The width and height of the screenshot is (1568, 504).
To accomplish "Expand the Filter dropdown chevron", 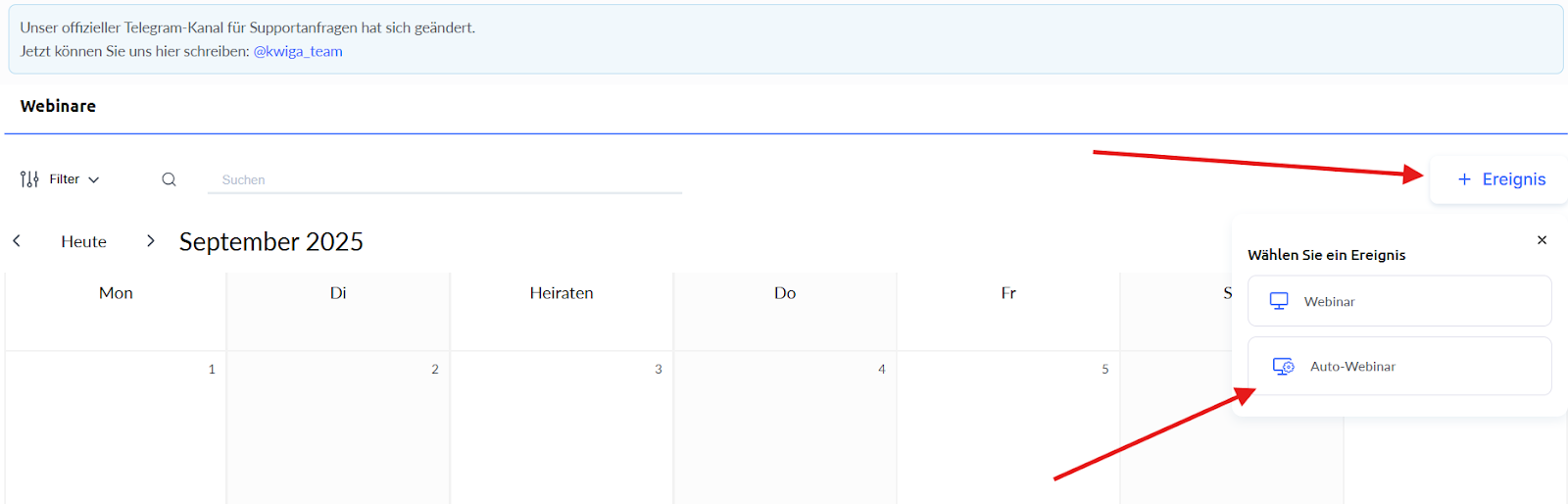I will pos(94,180).
